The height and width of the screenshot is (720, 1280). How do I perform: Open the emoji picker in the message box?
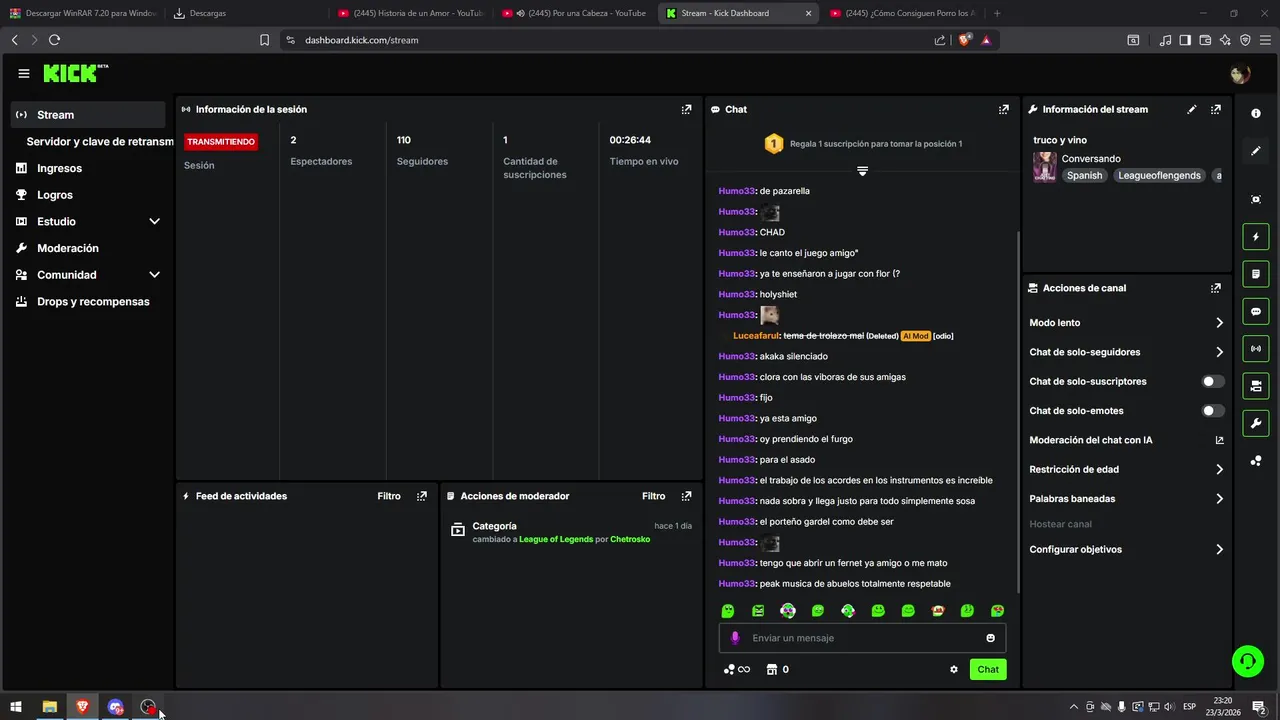(x=991, y=638)
